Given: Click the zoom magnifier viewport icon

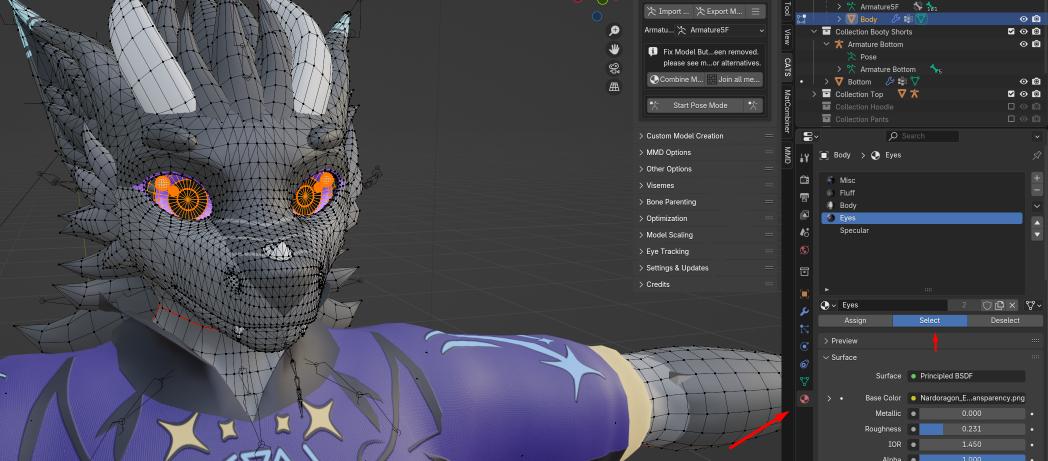Looking at the screenshot, I should pos(614,31).
